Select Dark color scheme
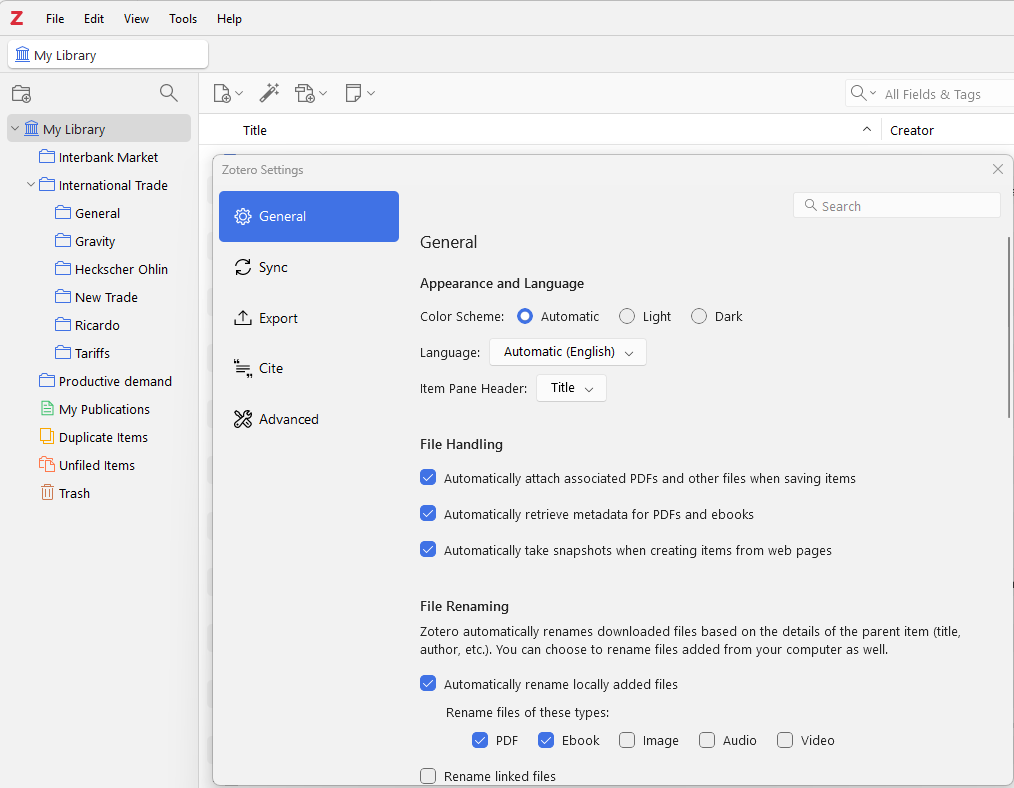Image resolution: width=1014 pixels, height=788 pixels. 698,316
